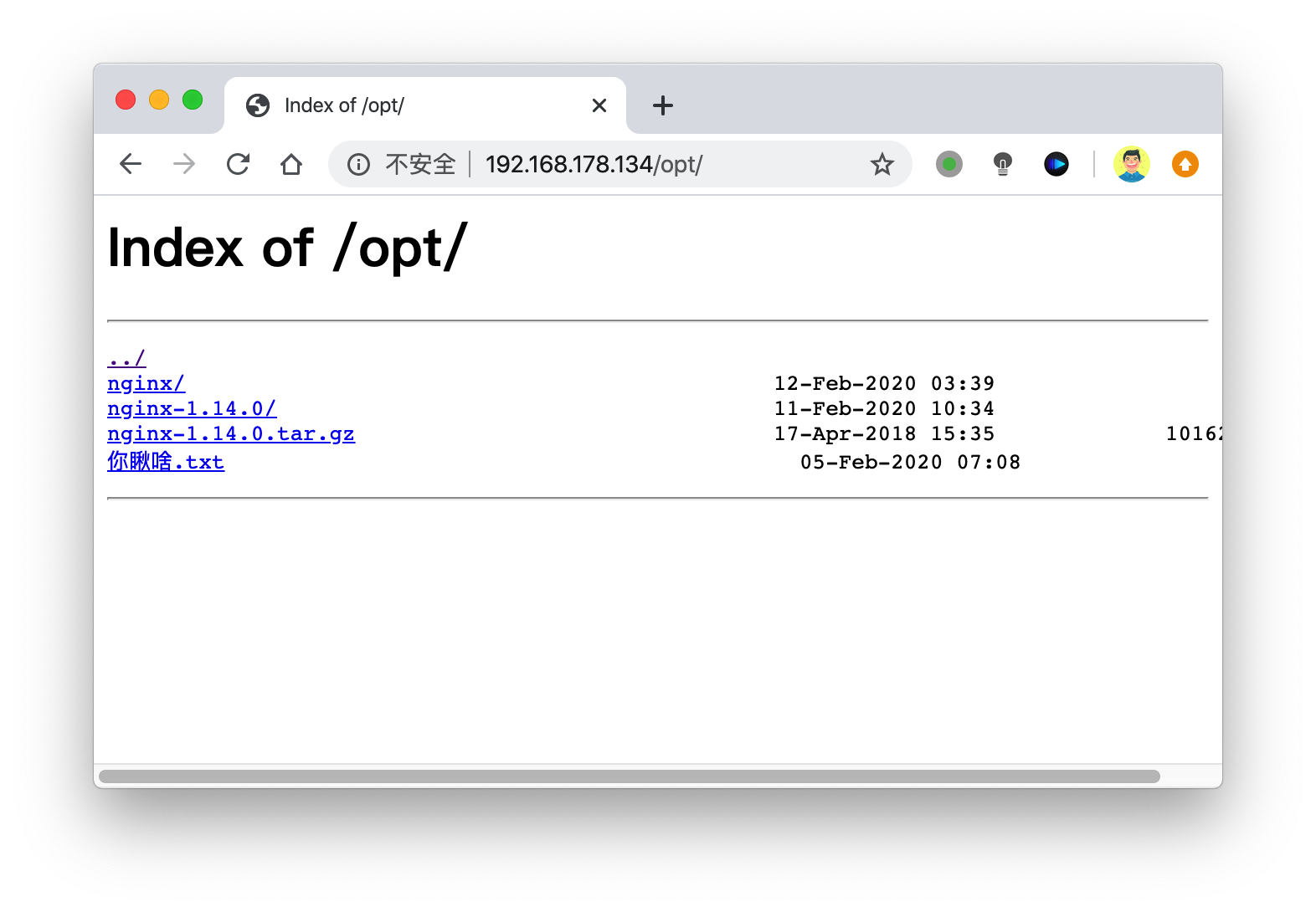The height and width of the screenshot is (912, 1316).
Task: Download nginx-1.14.0.tar.gz file
Action: 231,434
